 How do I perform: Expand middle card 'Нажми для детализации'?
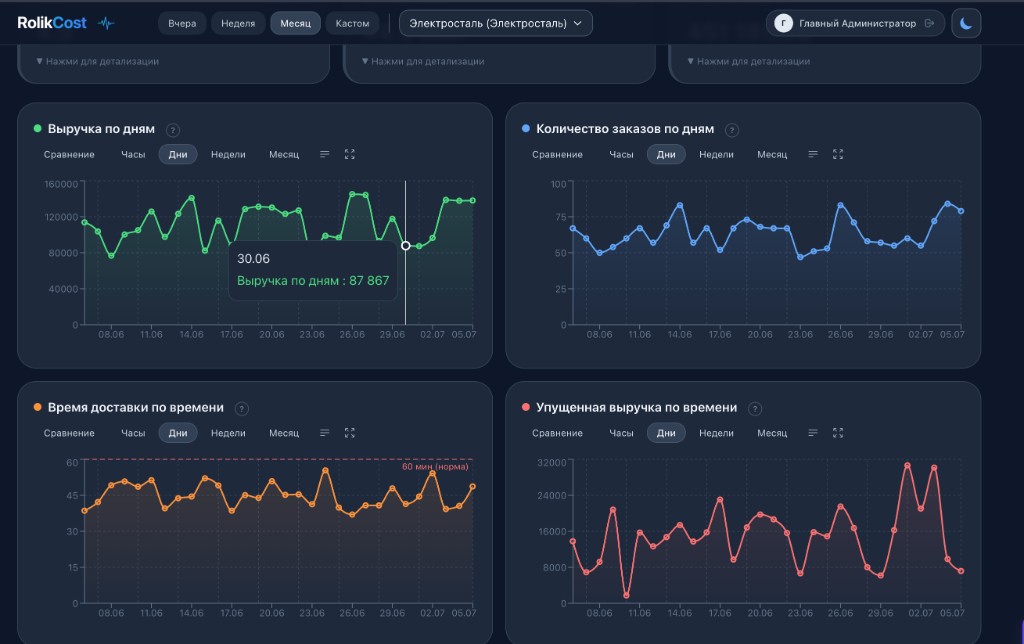point(423,61)
